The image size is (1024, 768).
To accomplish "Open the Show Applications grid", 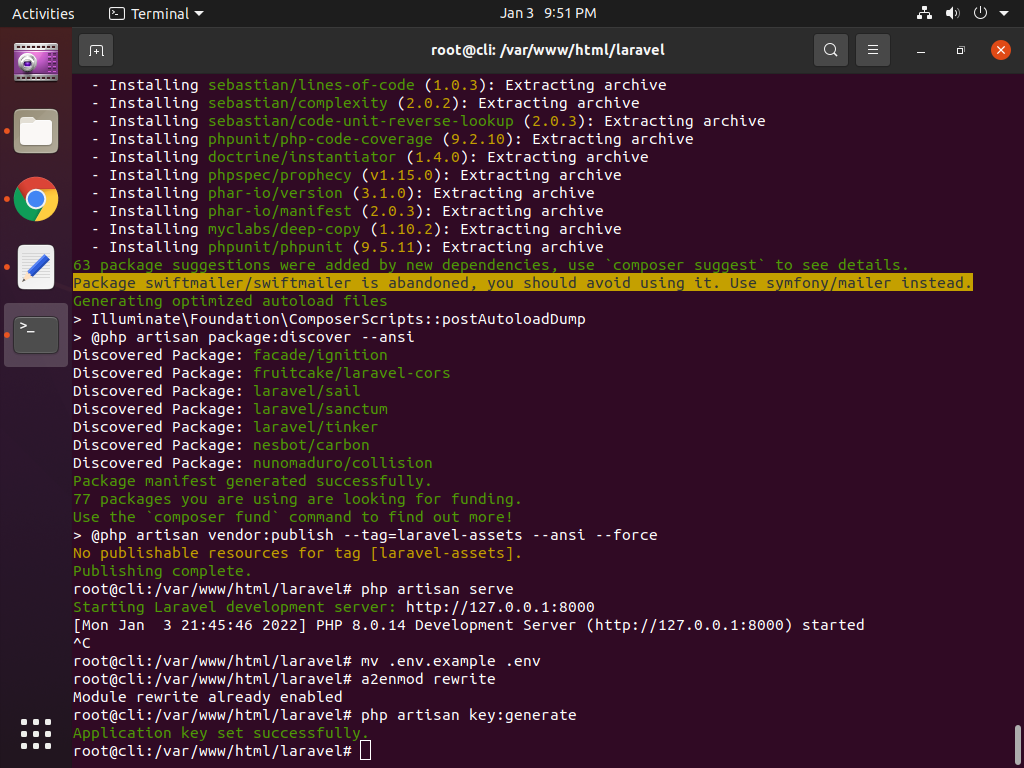I will [x=35, y=733].
